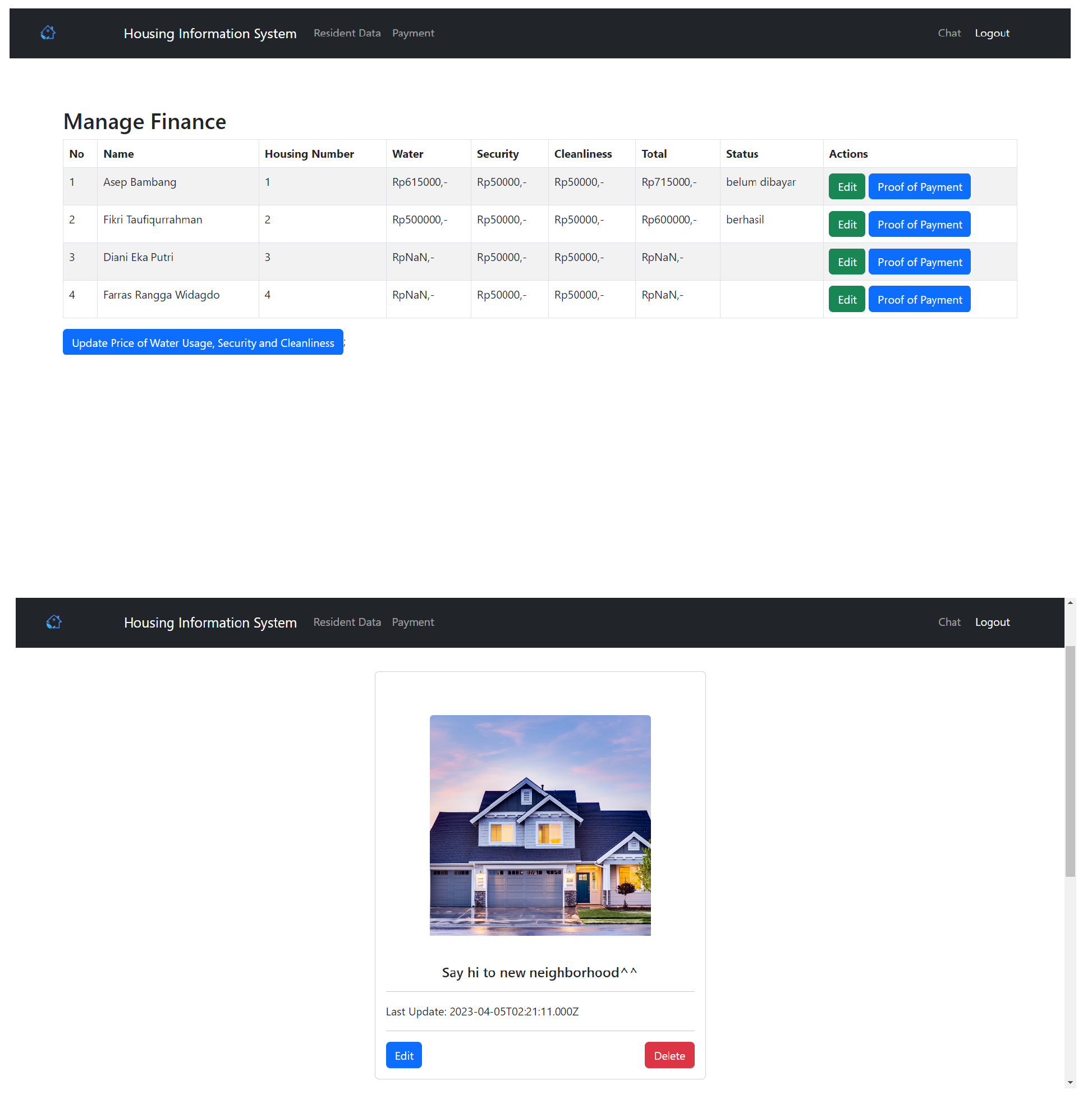This screenshot has width=1092, height=1103.
Task: Click the scrollbar down arrow
Action: click(1070, 1082)
